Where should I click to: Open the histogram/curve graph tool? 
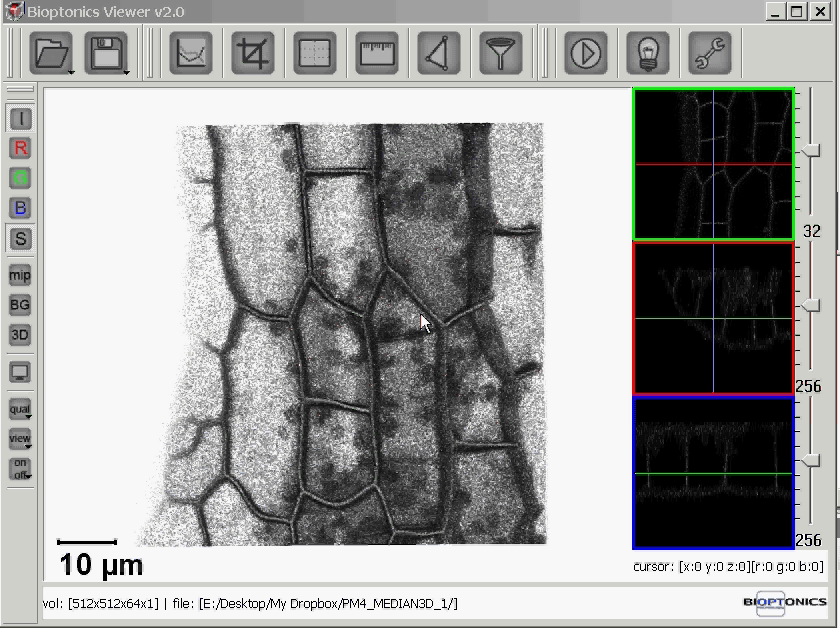[x=191, y=53]
